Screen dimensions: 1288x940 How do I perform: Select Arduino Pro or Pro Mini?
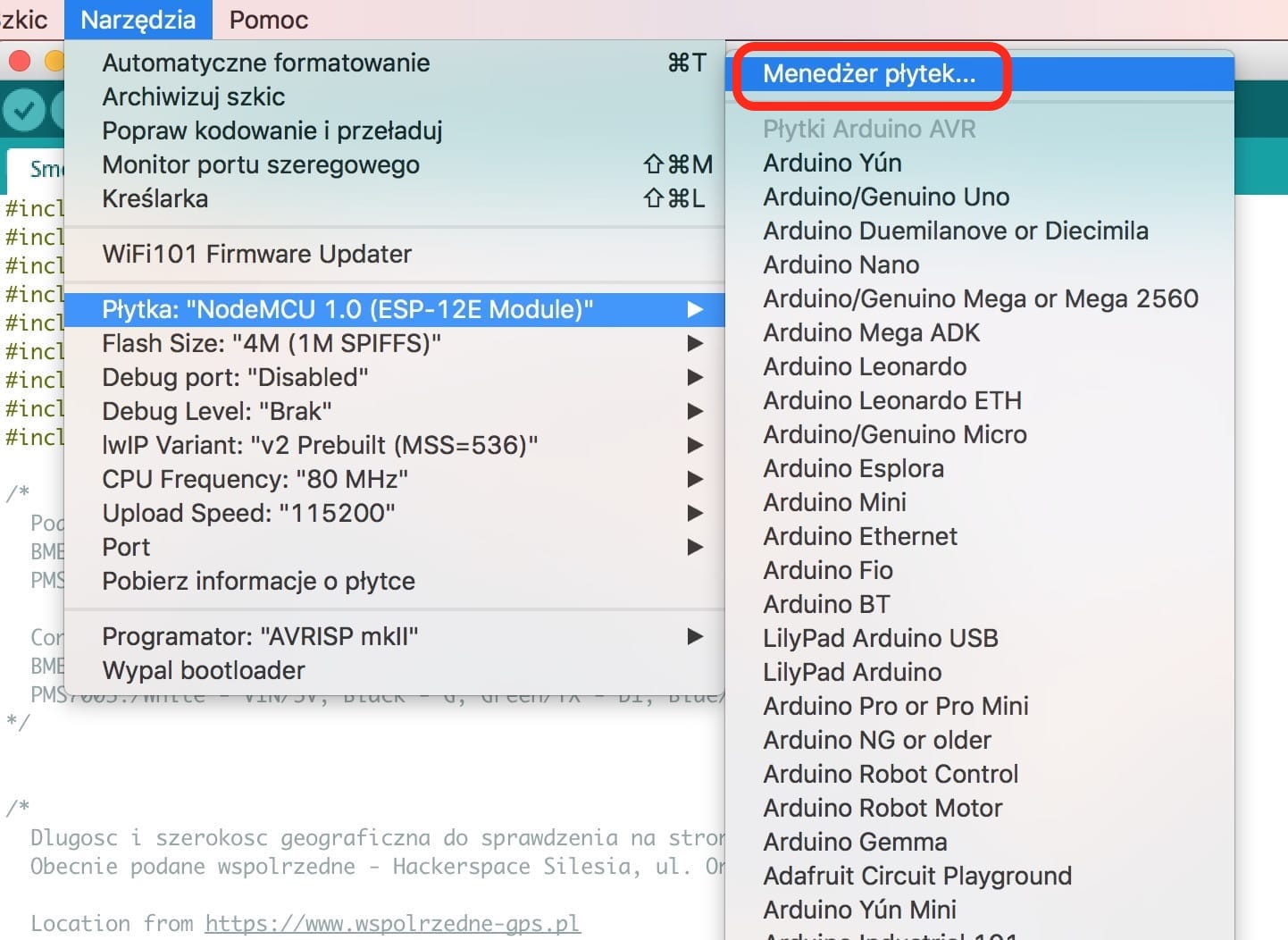980,706
